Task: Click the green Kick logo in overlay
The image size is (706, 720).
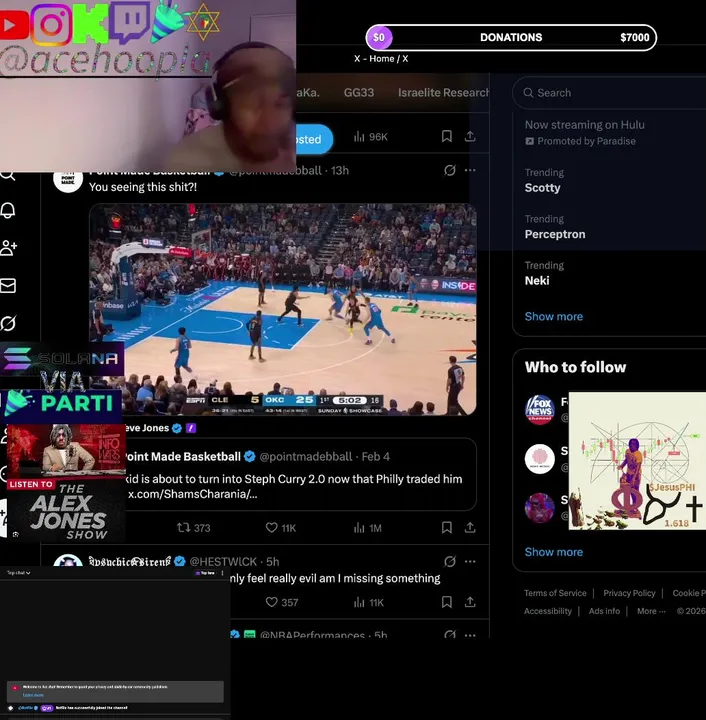Action: tap(91, 23)
